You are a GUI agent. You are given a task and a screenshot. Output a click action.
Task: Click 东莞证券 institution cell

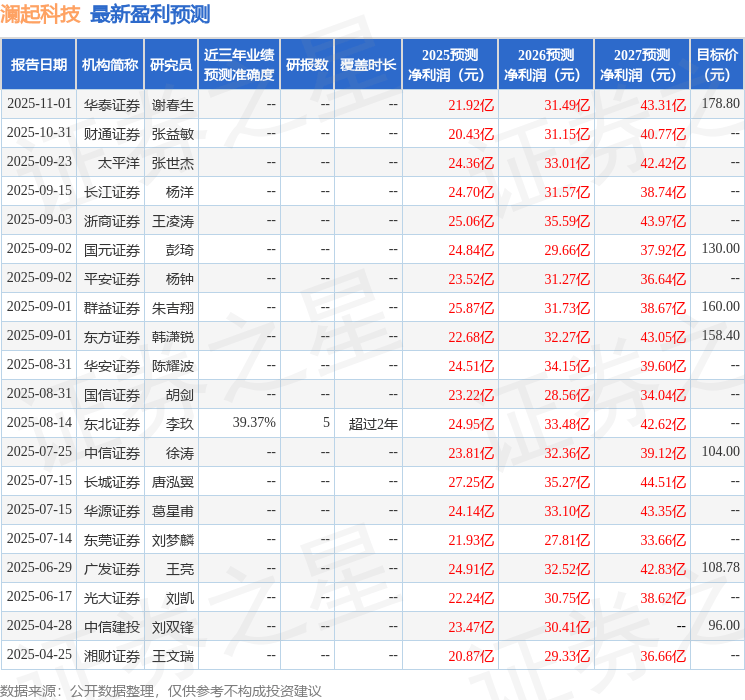[x=112, y=540]
